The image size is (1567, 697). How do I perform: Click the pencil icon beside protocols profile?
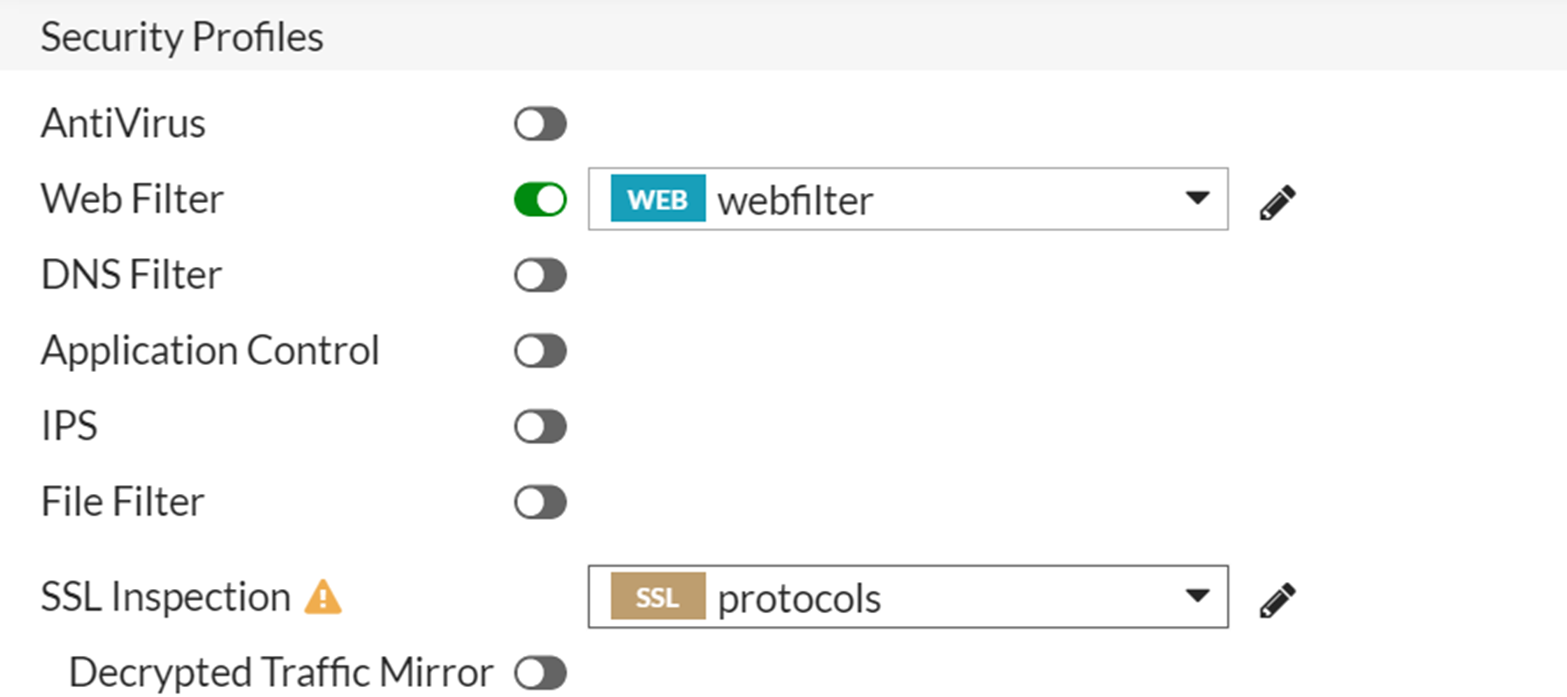pos(1277,600)
